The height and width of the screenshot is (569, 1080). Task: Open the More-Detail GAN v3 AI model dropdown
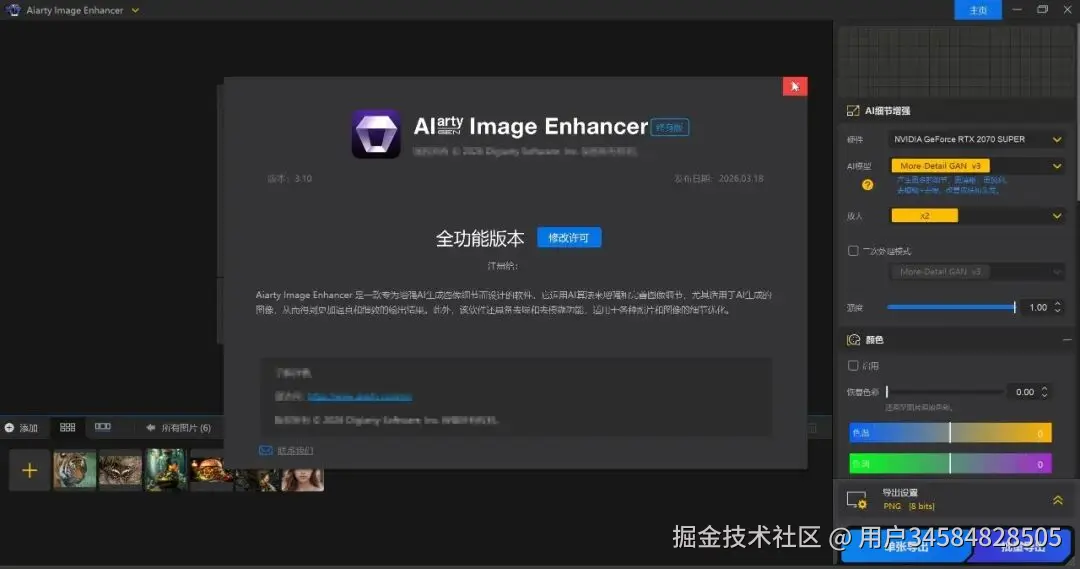point(977,166)
